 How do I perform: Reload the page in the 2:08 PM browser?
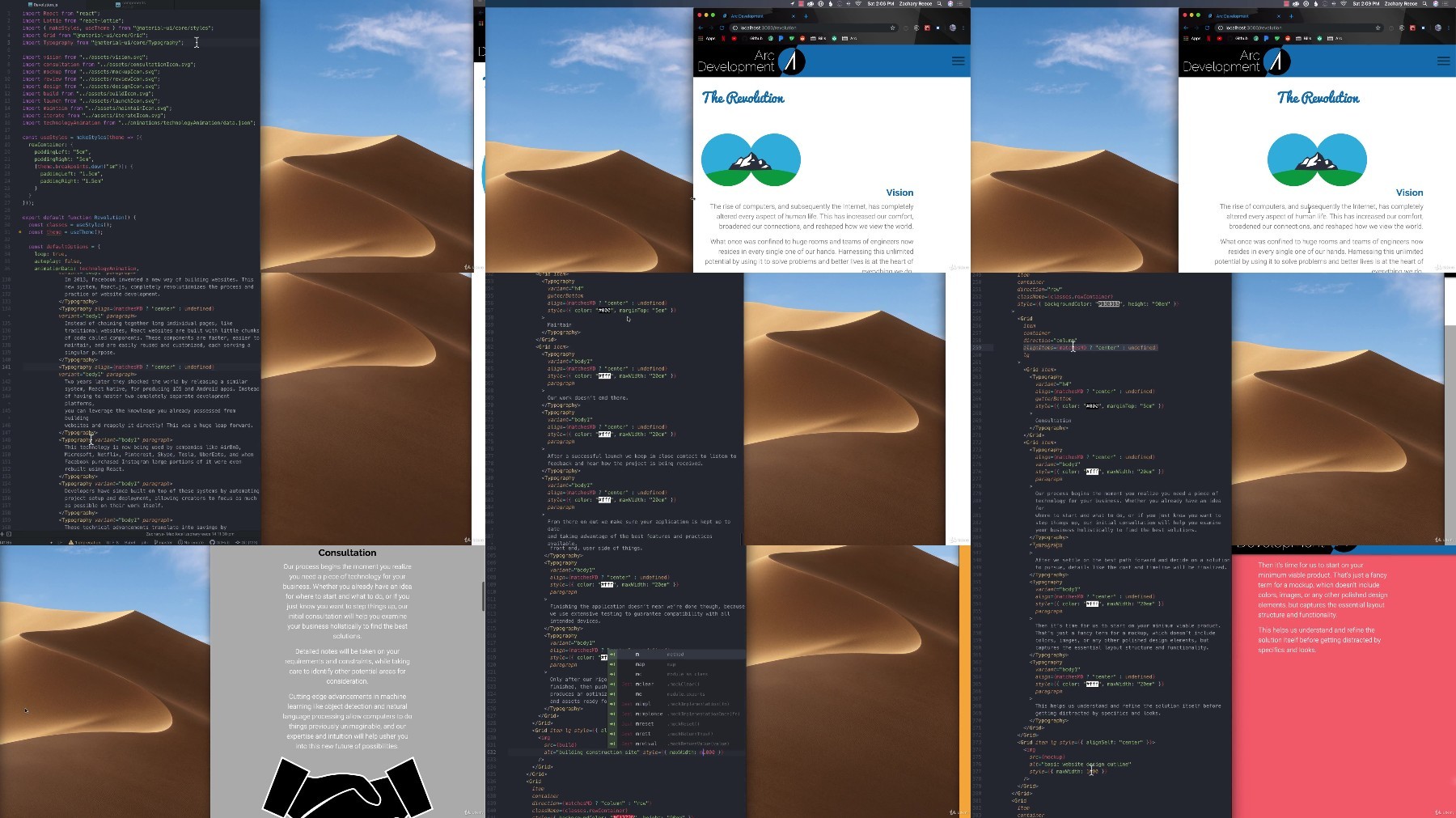tap(722, 28)
